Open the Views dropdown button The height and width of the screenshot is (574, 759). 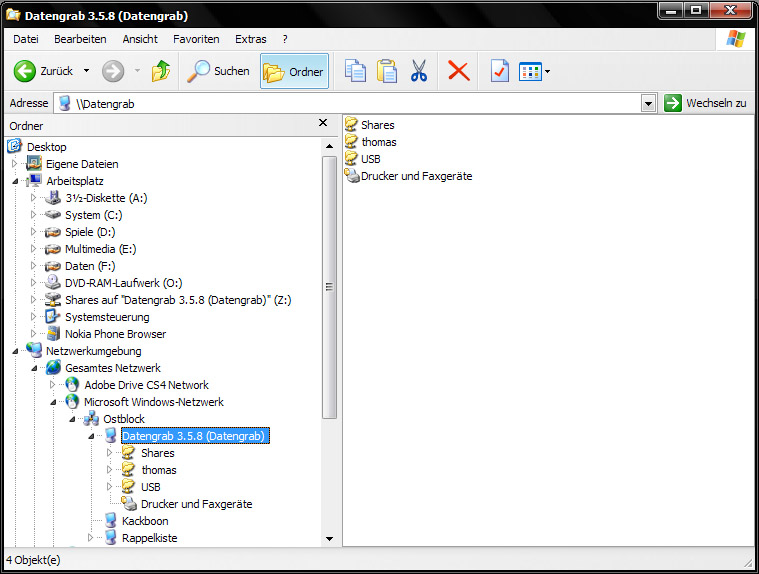point(534,72)
